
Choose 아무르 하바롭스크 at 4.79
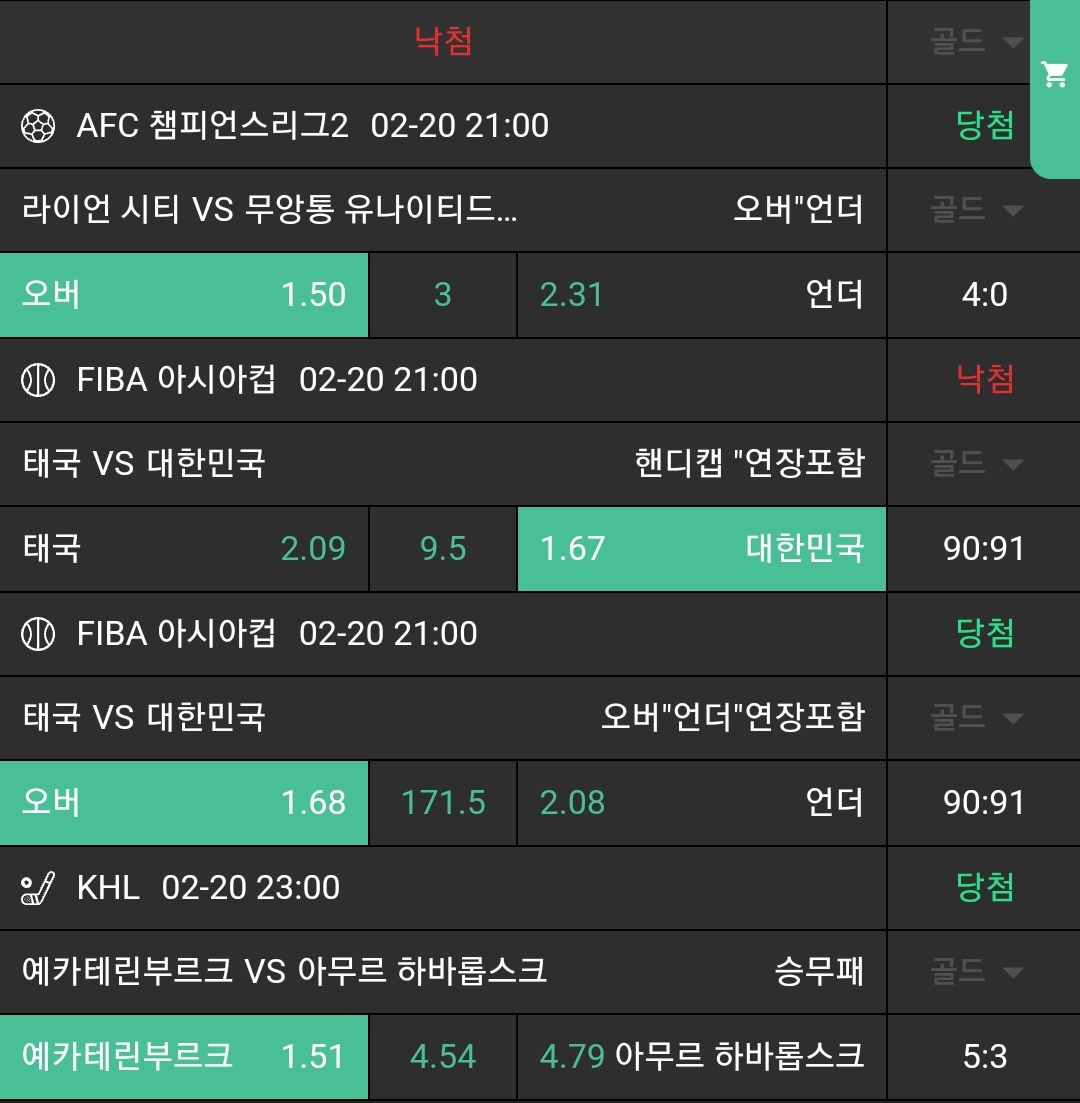pos(701,1057)
